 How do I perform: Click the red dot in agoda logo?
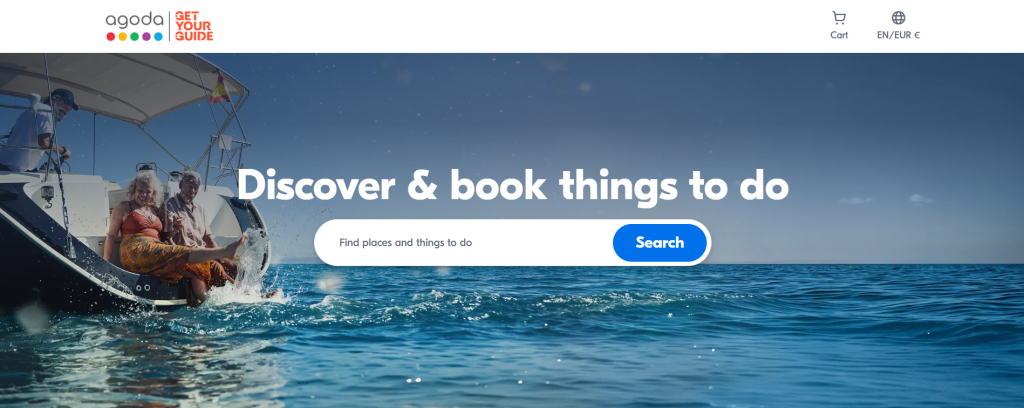pyautogui.click(x=110, y=37)
